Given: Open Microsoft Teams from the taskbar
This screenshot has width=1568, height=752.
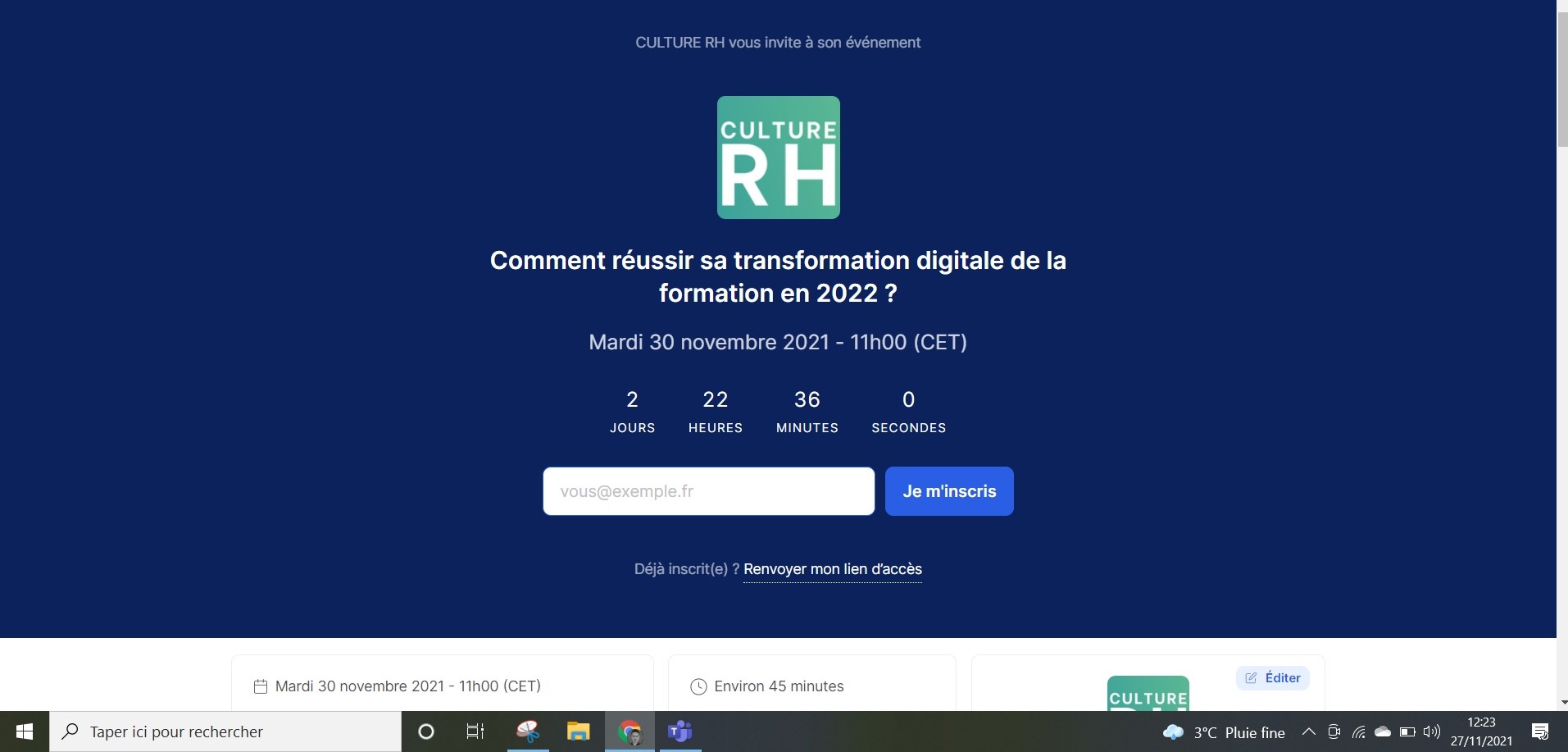Looking at the screenshot, I should 679,731.
